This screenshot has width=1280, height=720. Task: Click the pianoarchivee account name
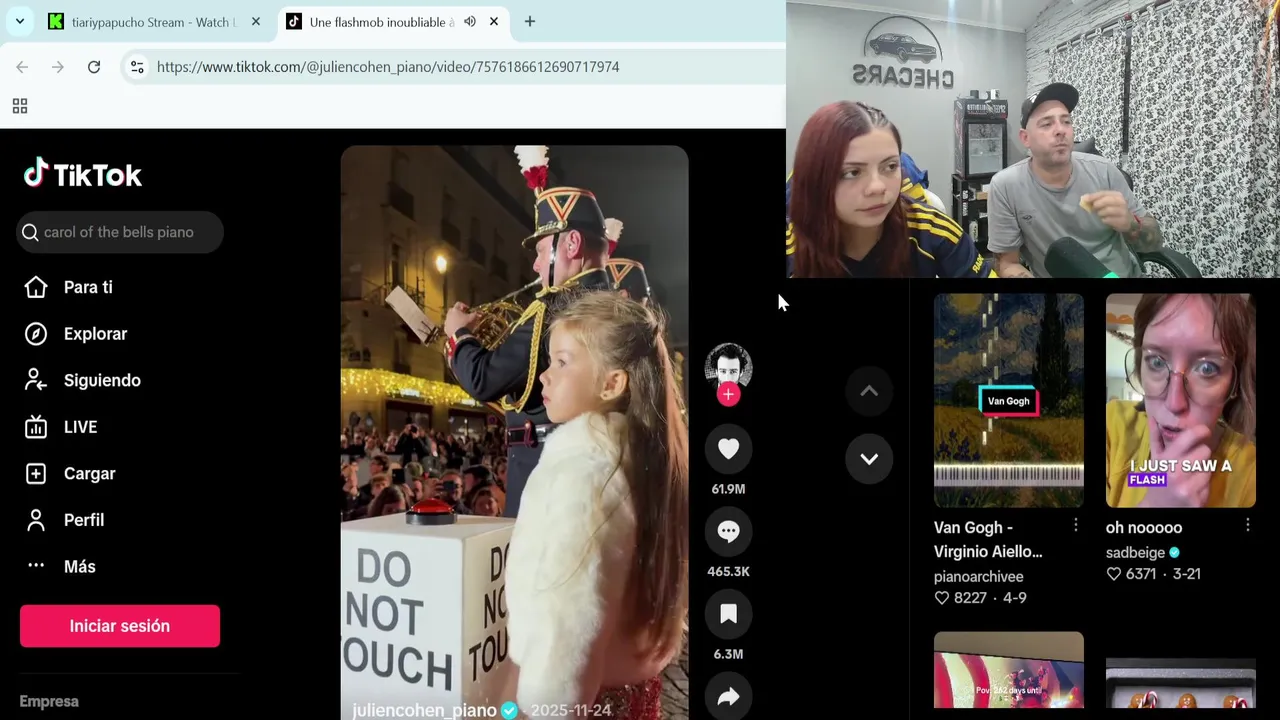(978, 577)
